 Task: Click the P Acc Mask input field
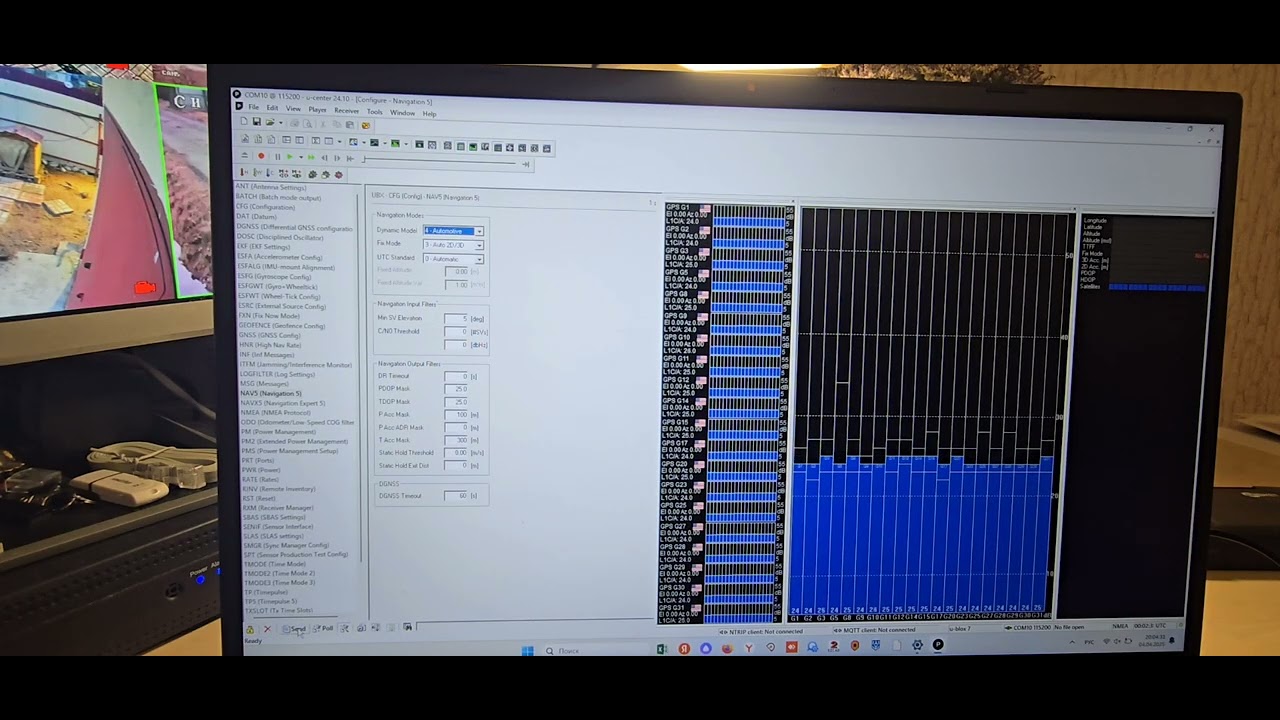tap(456, 415)
